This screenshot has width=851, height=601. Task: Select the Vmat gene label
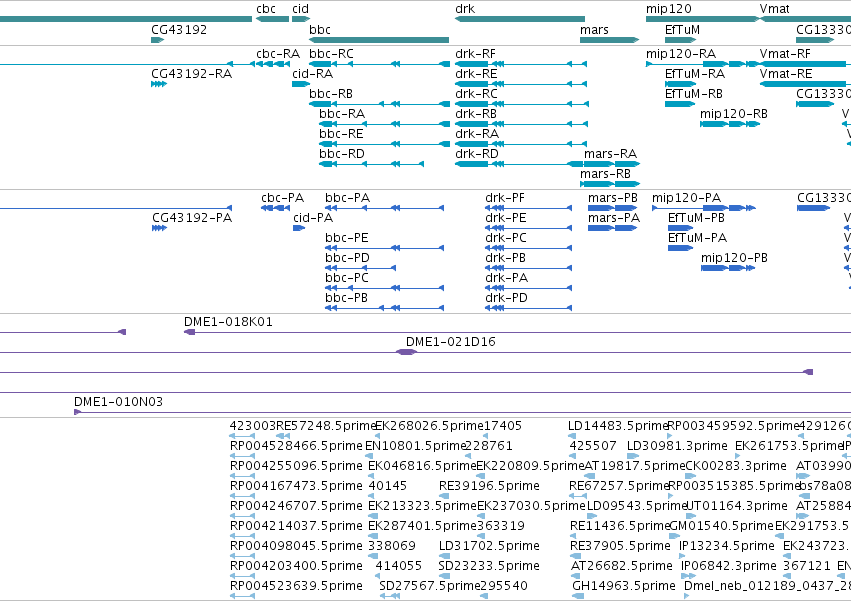point(774,9)
